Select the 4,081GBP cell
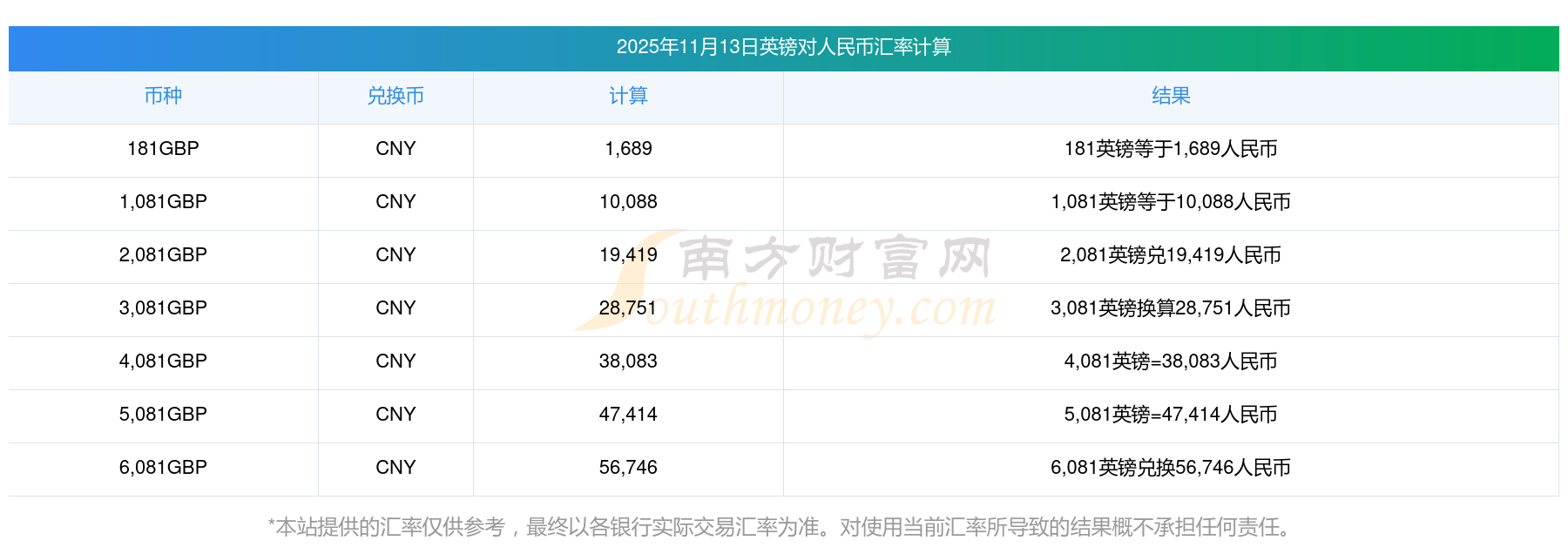 click(163, 361)
